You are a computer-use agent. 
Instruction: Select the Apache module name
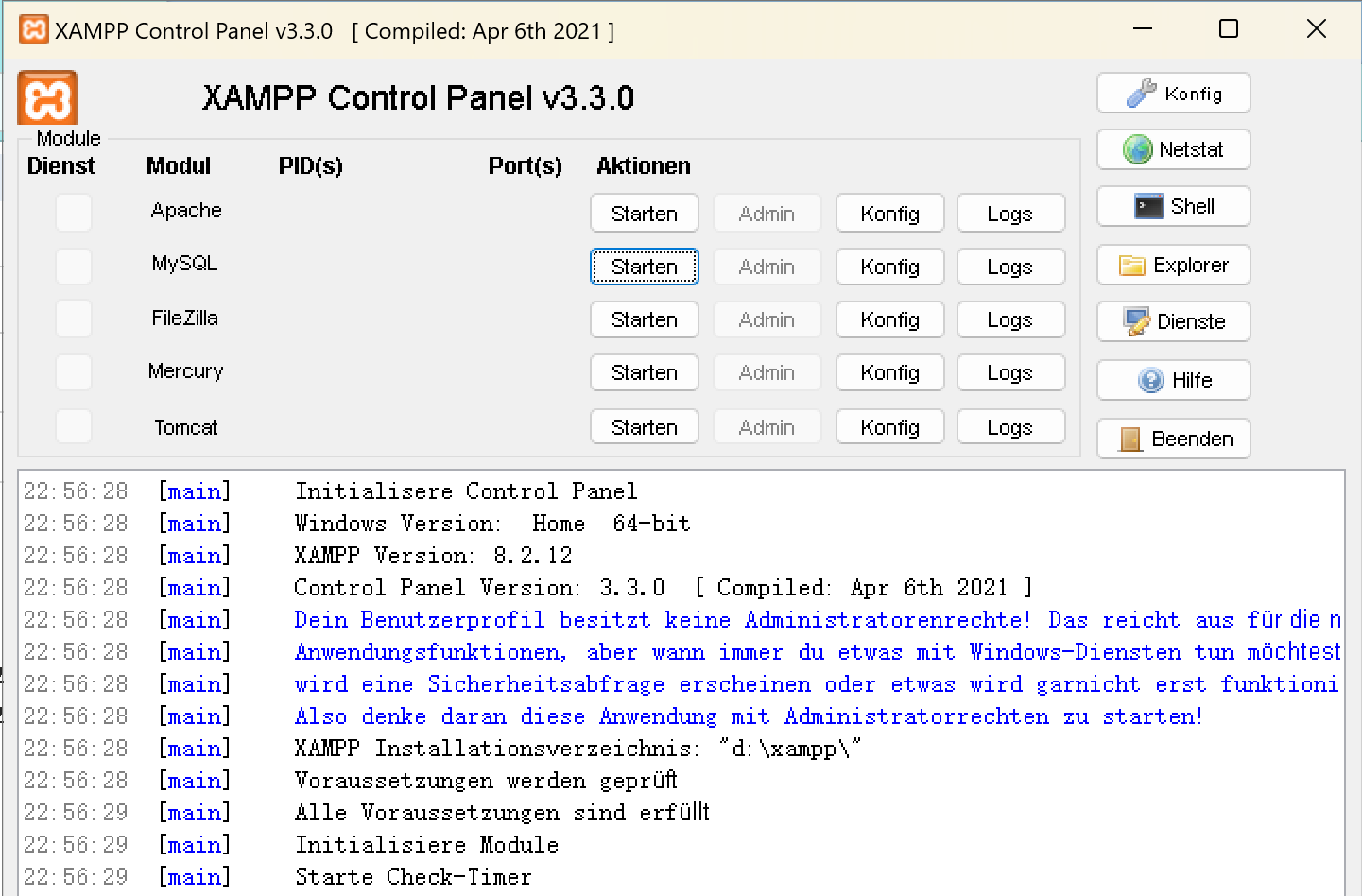(186, 210)
